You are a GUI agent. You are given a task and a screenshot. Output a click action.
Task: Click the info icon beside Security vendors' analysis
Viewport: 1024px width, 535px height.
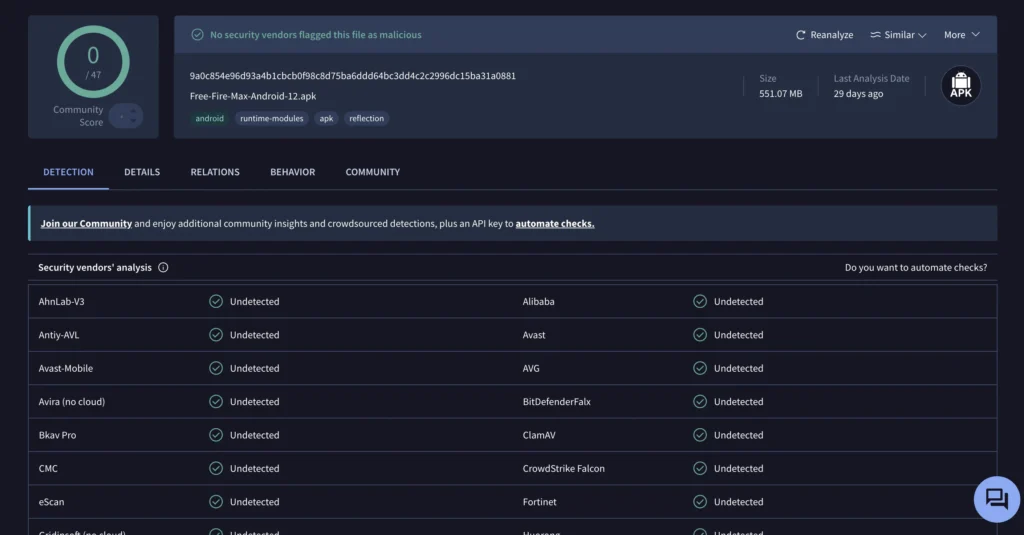pos(163,267)
